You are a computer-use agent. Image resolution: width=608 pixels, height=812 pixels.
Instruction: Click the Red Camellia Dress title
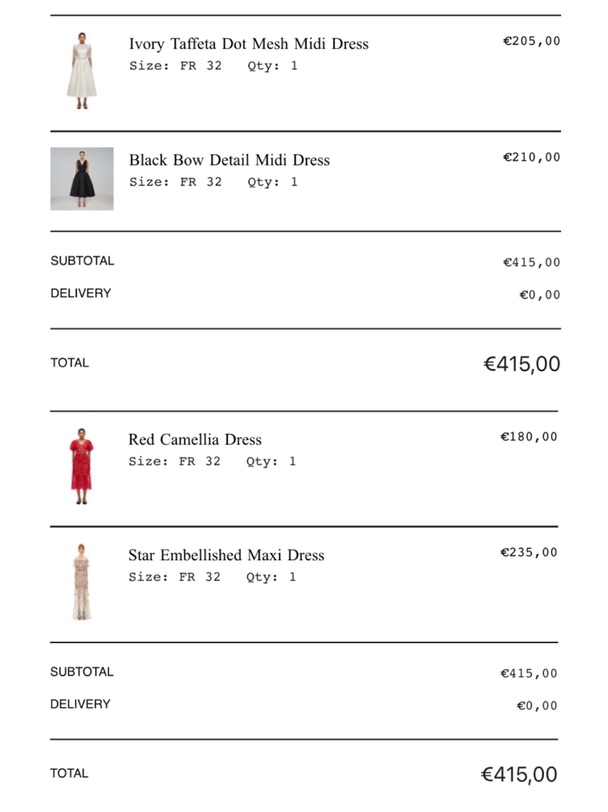[195, 439]
